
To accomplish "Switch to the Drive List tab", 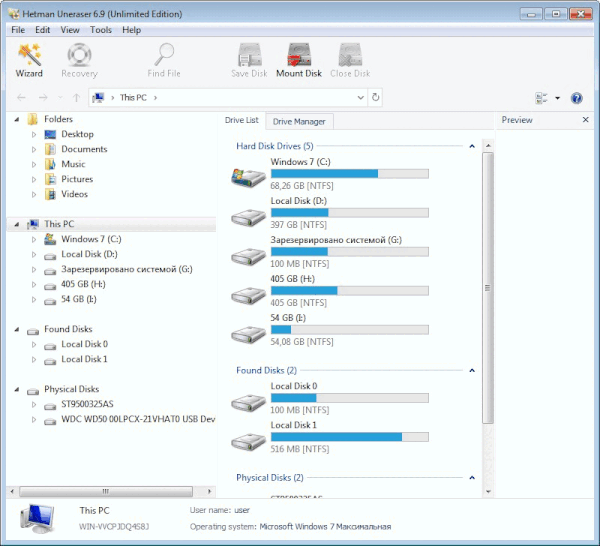I will 242,120.
